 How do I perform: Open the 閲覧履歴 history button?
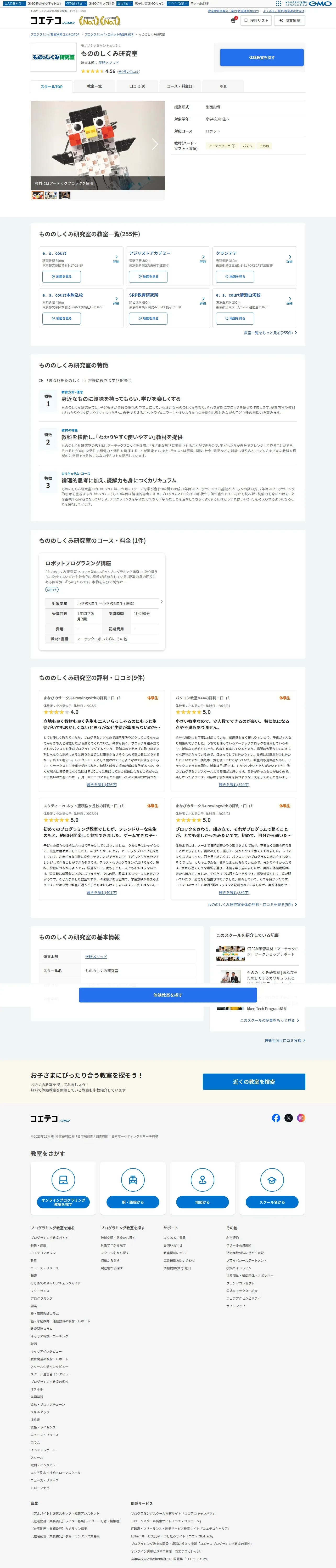290,21
